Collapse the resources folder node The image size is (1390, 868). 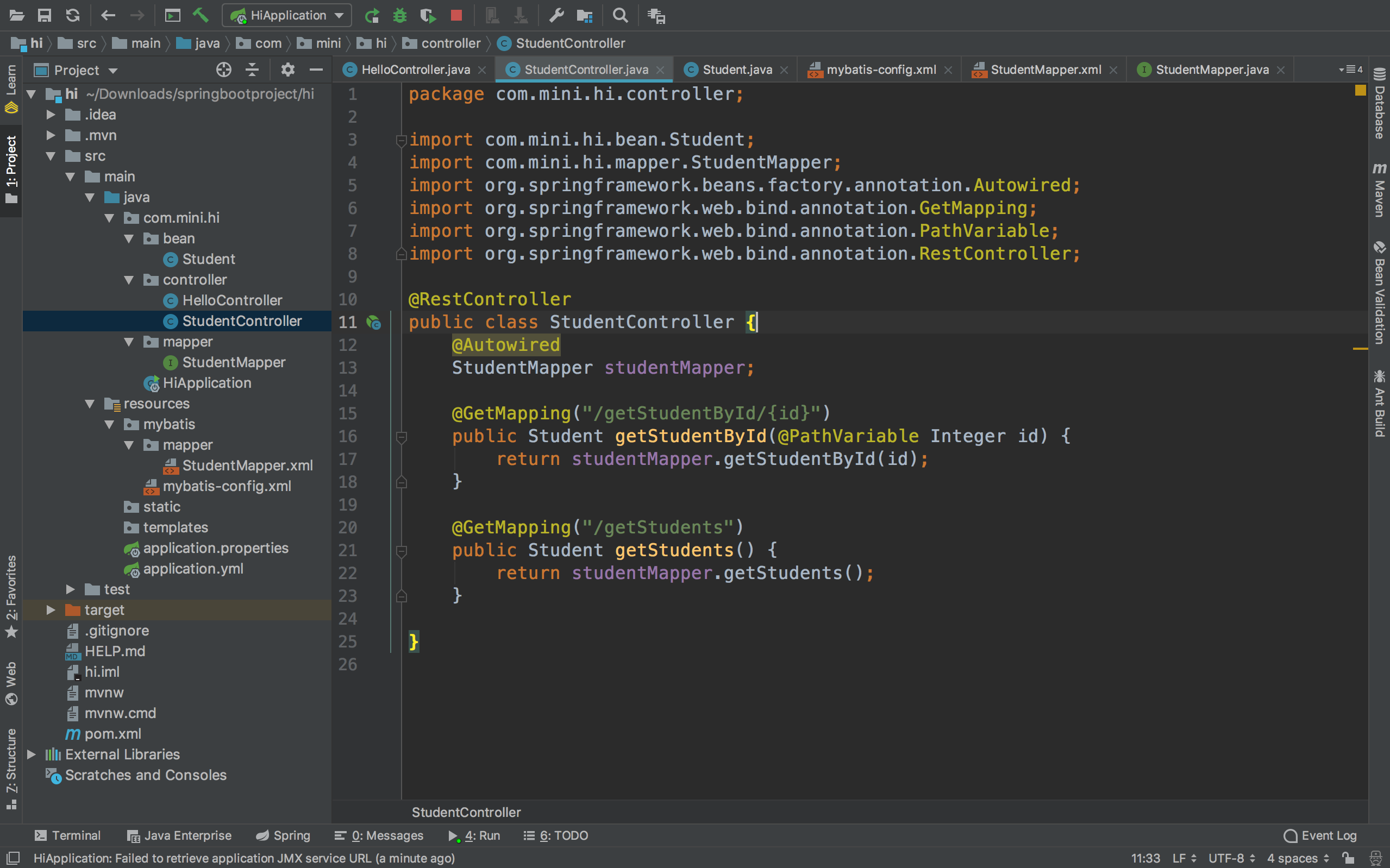(x=90, y=404)
